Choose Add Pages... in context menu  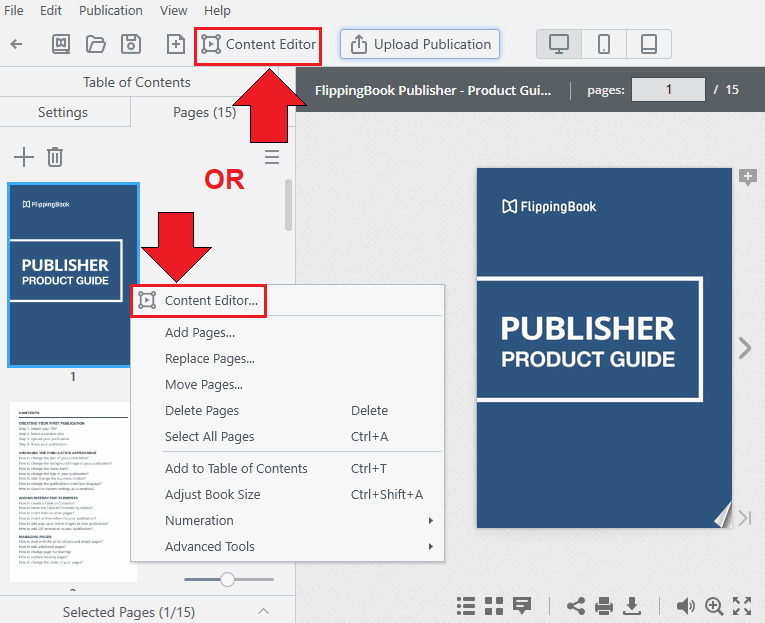(x=200, y=333)
